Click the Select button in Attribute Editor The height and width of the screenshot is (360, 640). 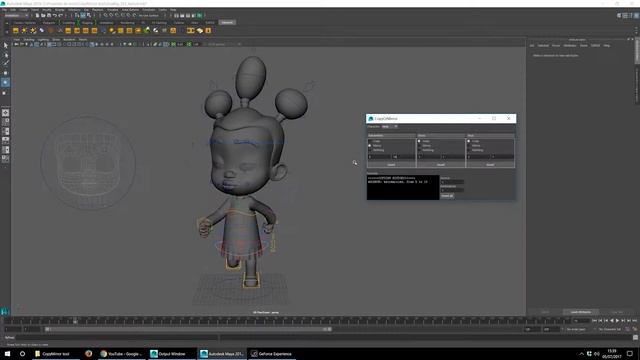pos(545,312)
